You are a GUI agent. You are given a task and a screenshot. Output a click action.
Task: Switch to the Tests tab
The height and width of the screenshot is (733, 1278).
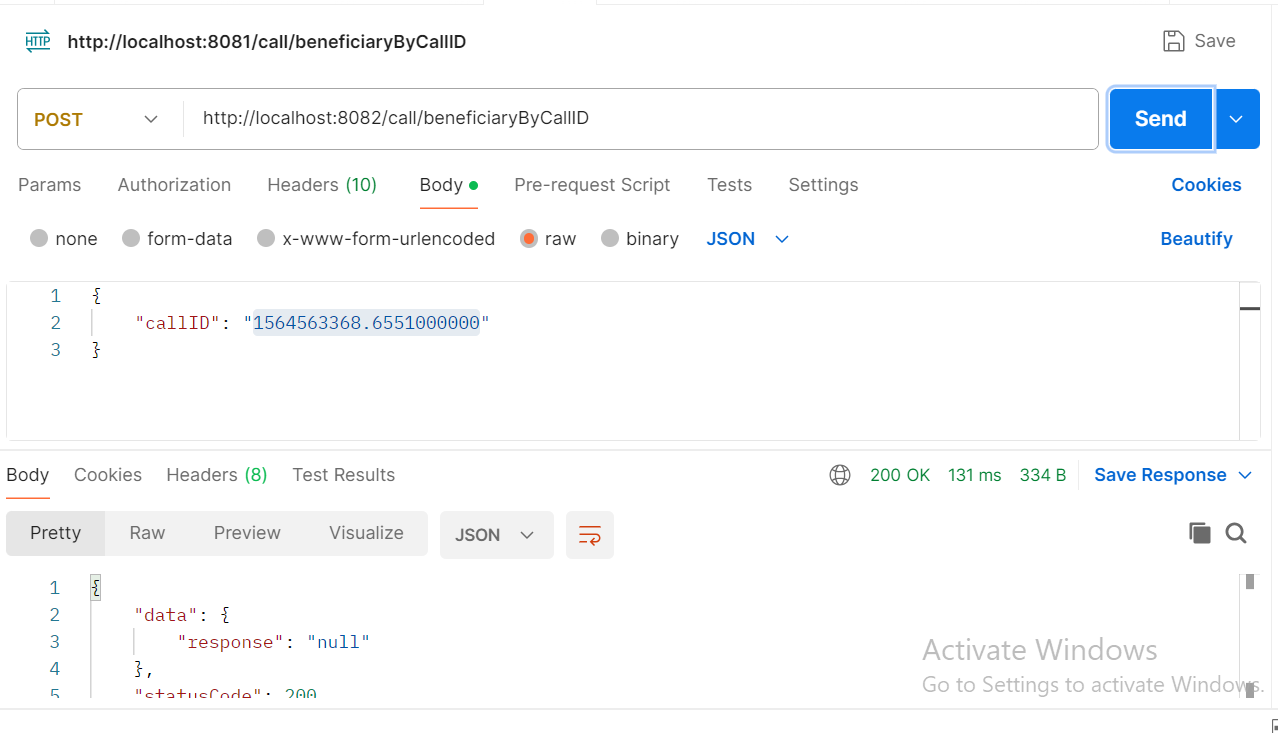click(729, 185)
